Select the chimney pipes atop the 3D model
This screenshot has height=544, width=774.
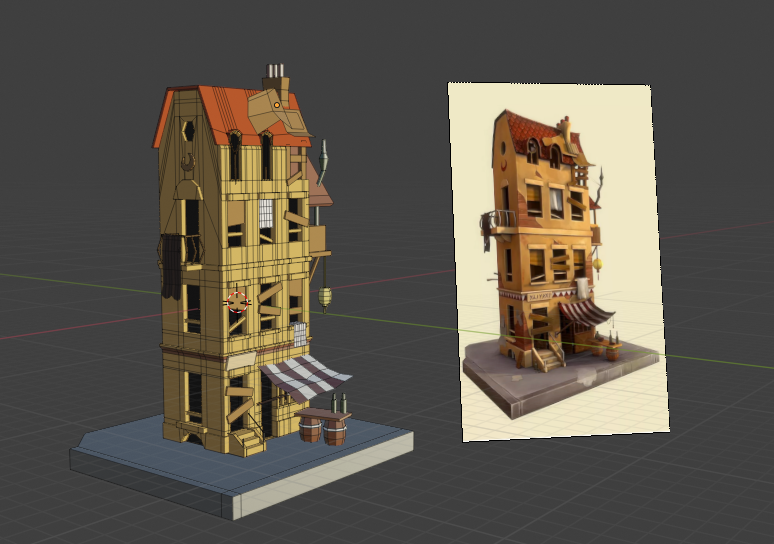tap(275, 71)
